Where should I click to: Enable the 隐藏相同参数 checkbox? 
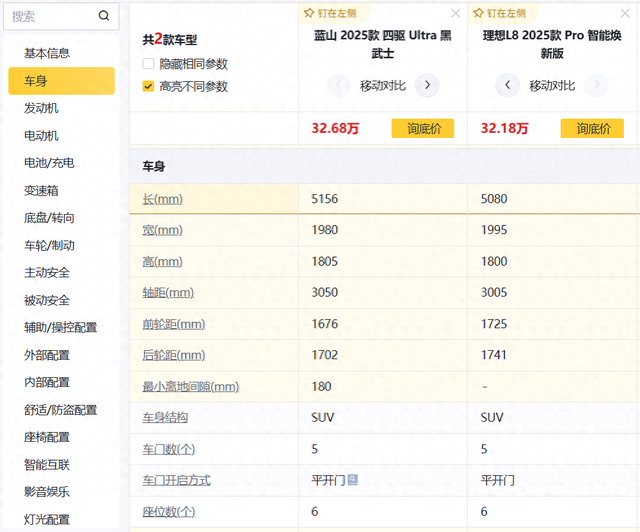click(148, 64)
